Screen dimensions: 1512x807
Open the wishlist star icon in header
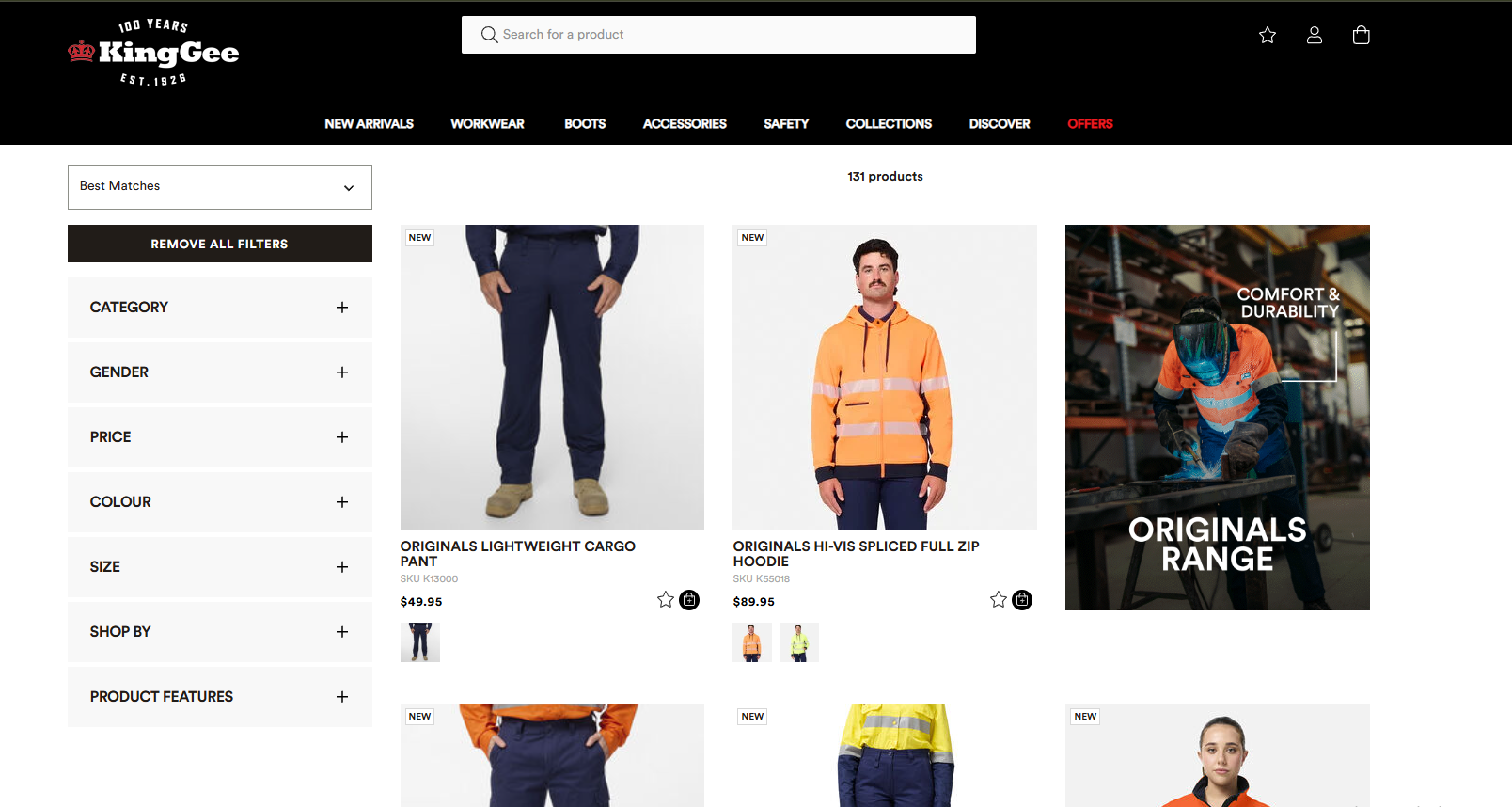pos(1268,35)
